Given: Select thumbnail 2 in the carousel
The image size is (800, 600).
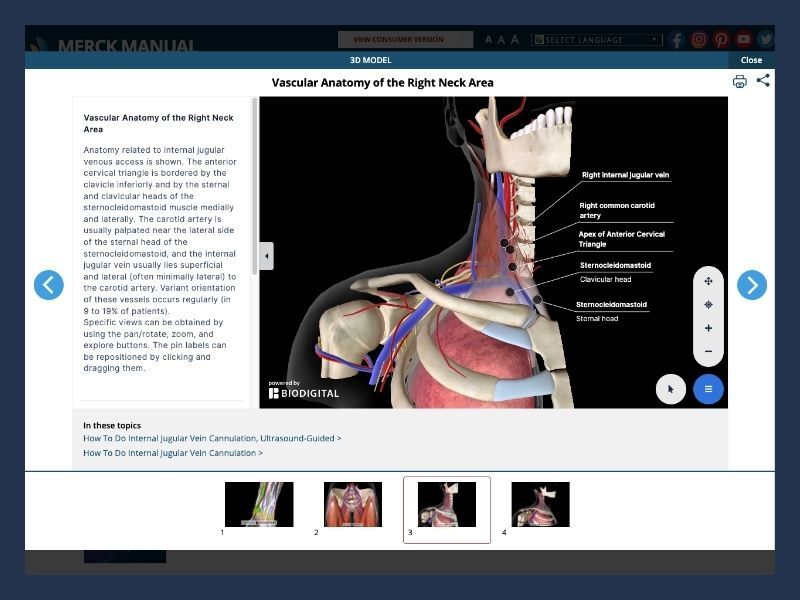Looking at the screenshot, I should 352,504.
